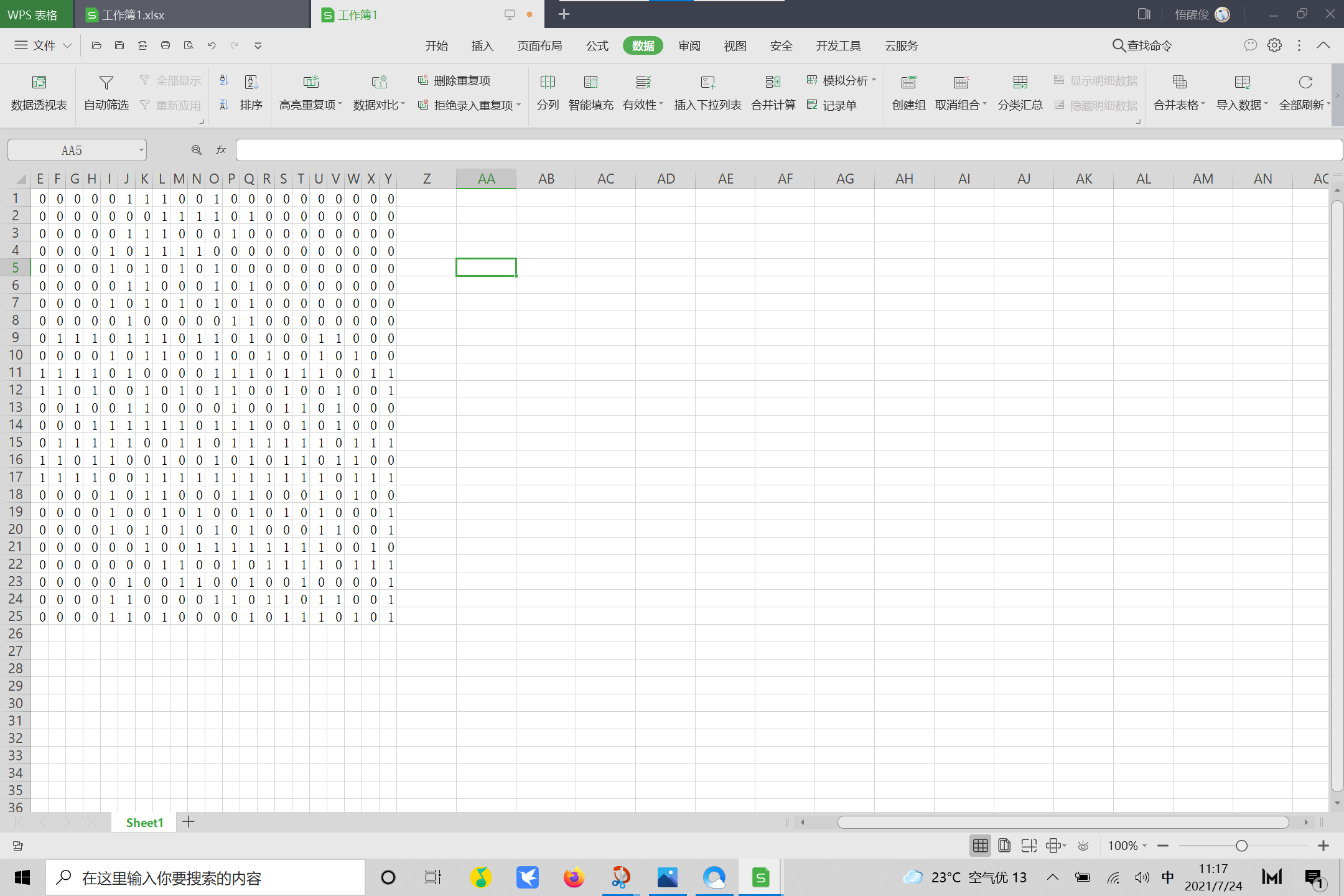Open the 合并计算 (Consolidate) dialog

pyautogui.click(x=773, y=92)
